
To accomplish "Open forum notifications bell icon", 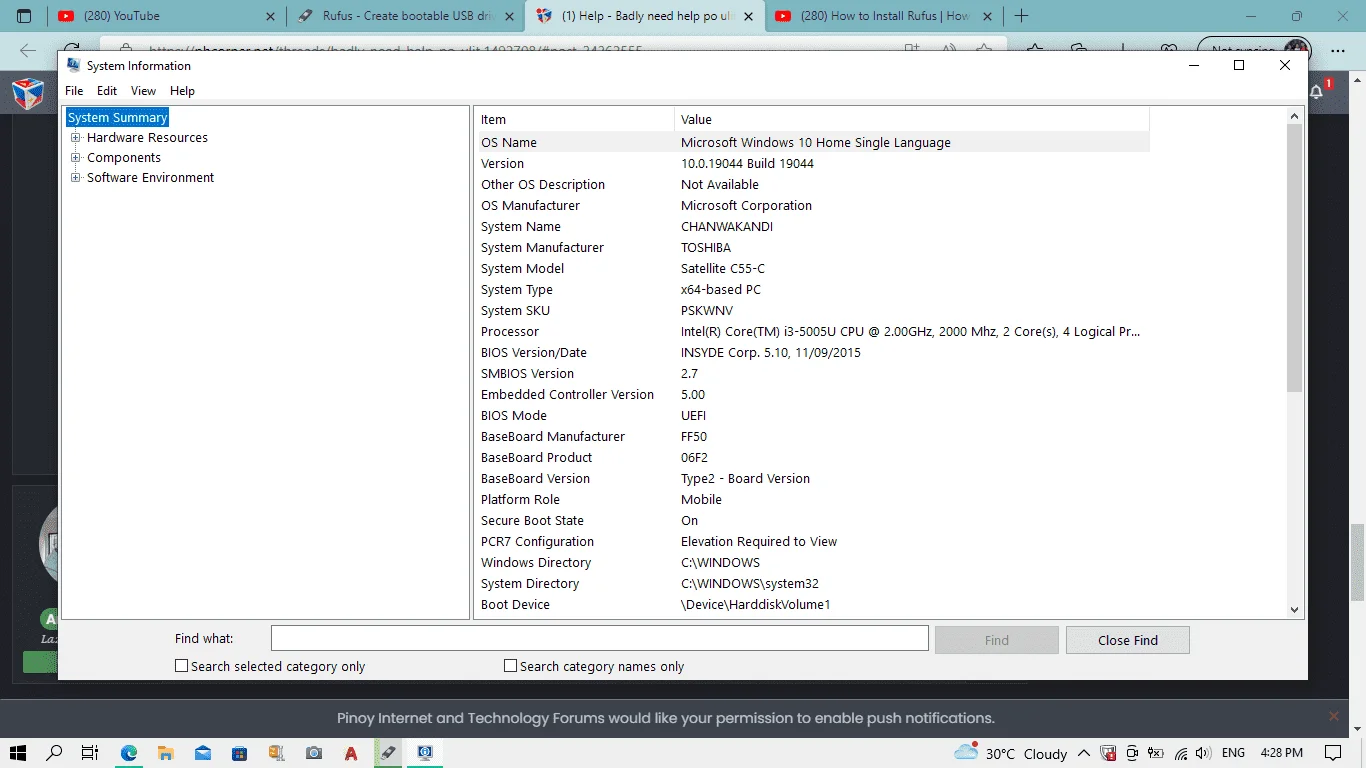I will pos(1318,91).
